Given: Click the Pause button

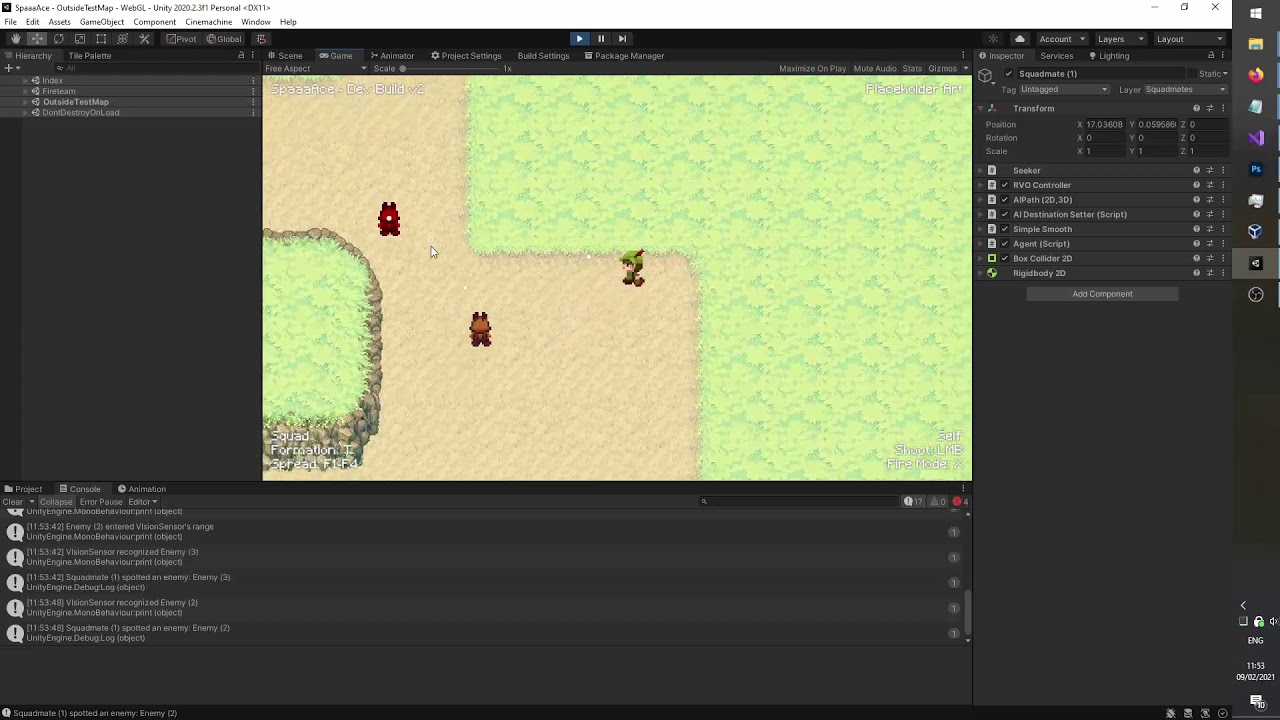Looking at the screenshot, I should tap(601, 39).
